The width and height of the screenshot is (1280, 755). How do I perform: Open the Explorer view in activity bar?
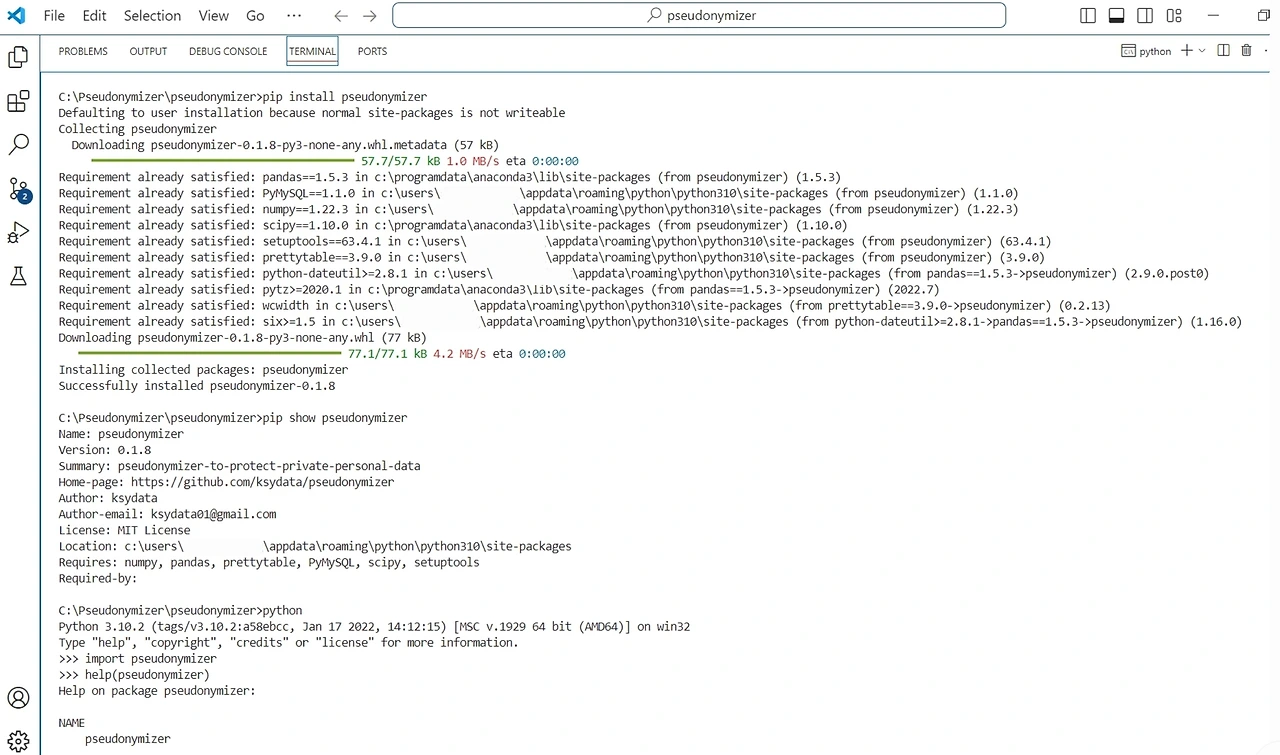(x=18, y=57)
